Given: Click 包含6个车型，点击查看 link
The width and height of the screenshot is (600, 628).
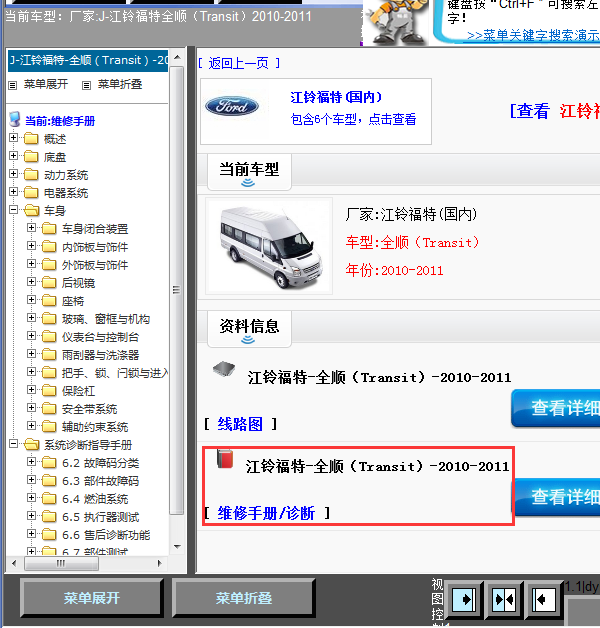Looking at the screenshot, I should 353,119.
